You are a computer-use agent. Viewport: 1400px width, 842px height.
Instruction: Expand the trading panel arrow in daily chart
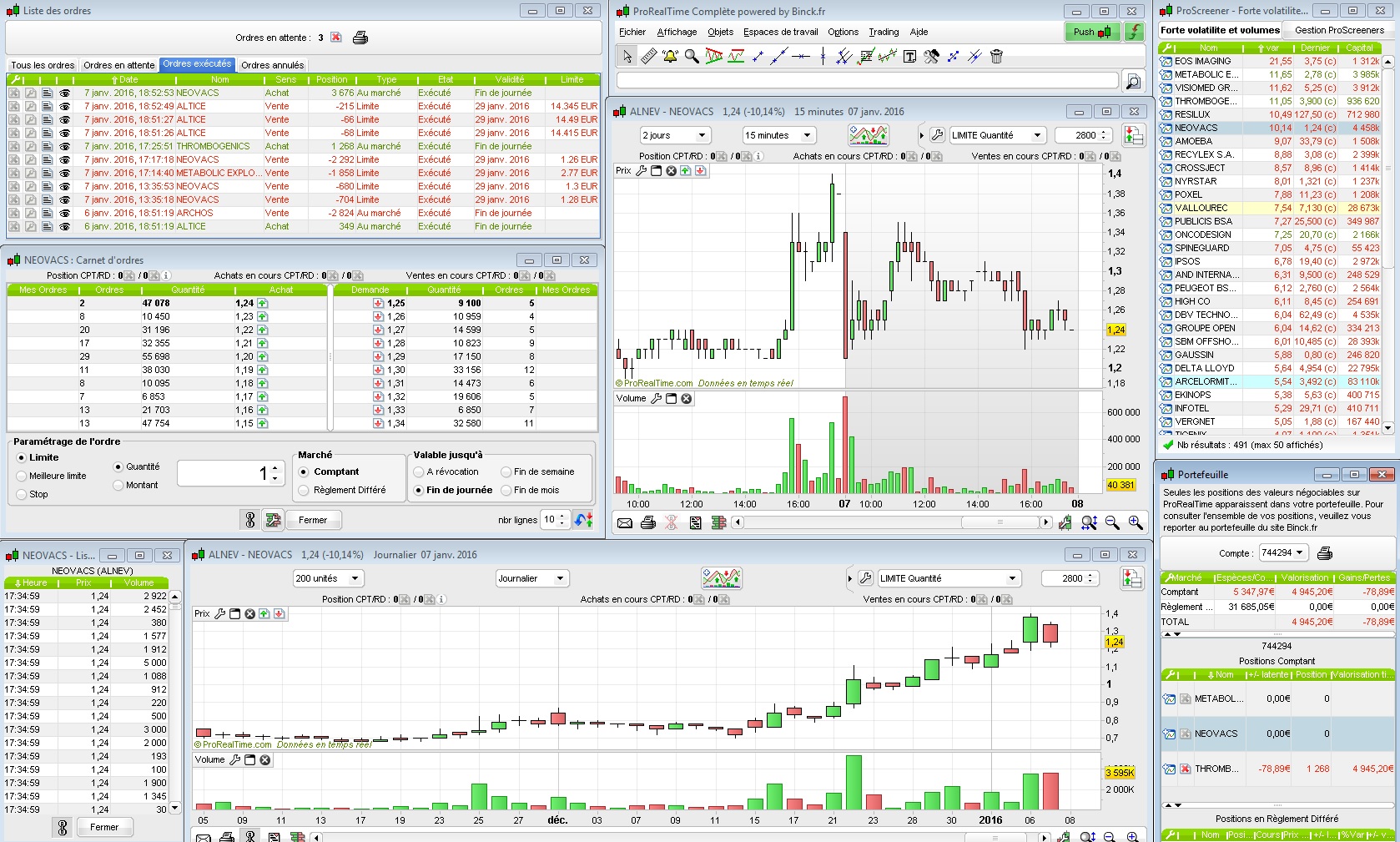[850, 578]
